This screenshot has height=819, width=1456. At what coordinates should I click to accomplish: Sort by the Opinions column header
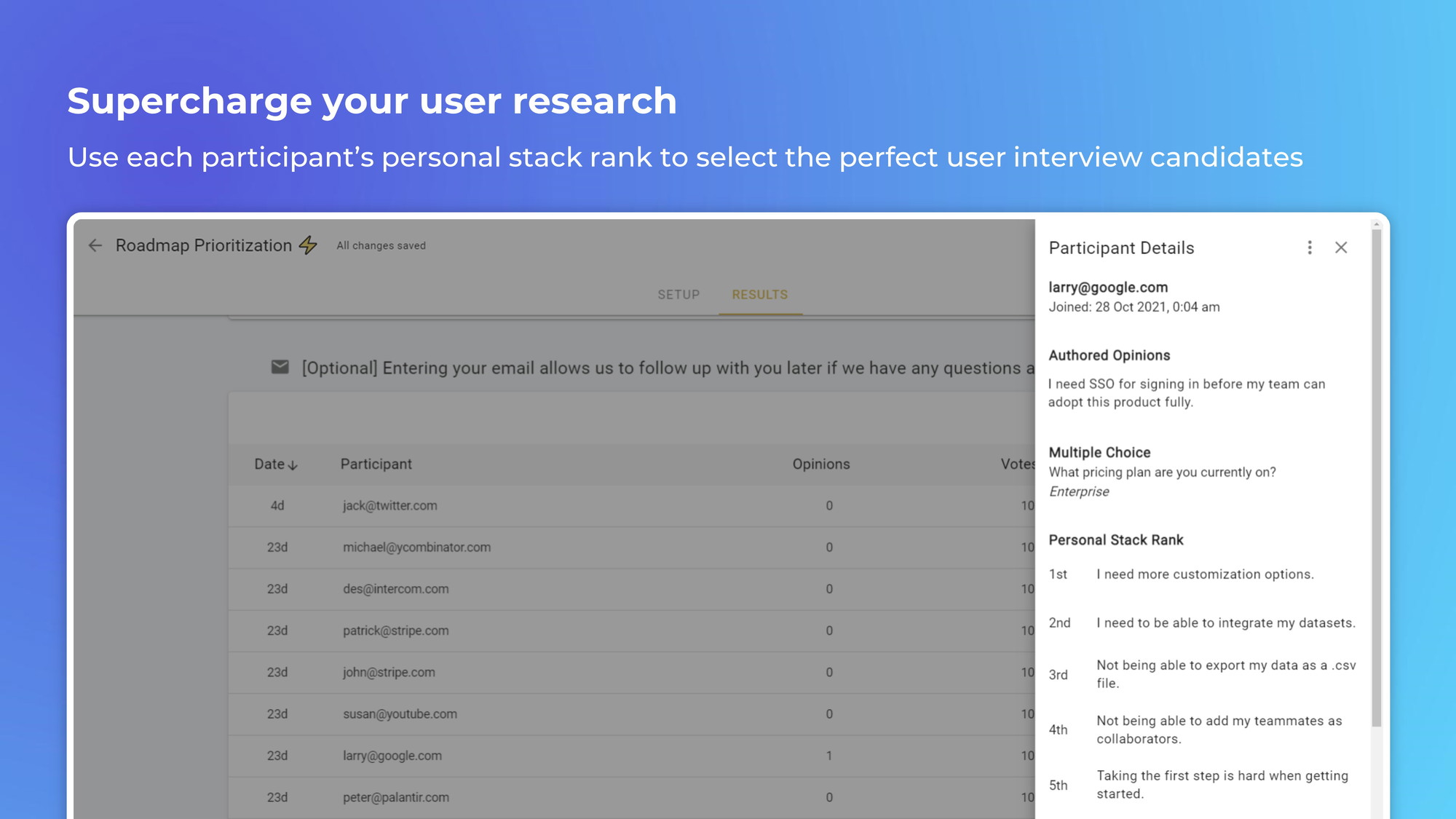820,464
